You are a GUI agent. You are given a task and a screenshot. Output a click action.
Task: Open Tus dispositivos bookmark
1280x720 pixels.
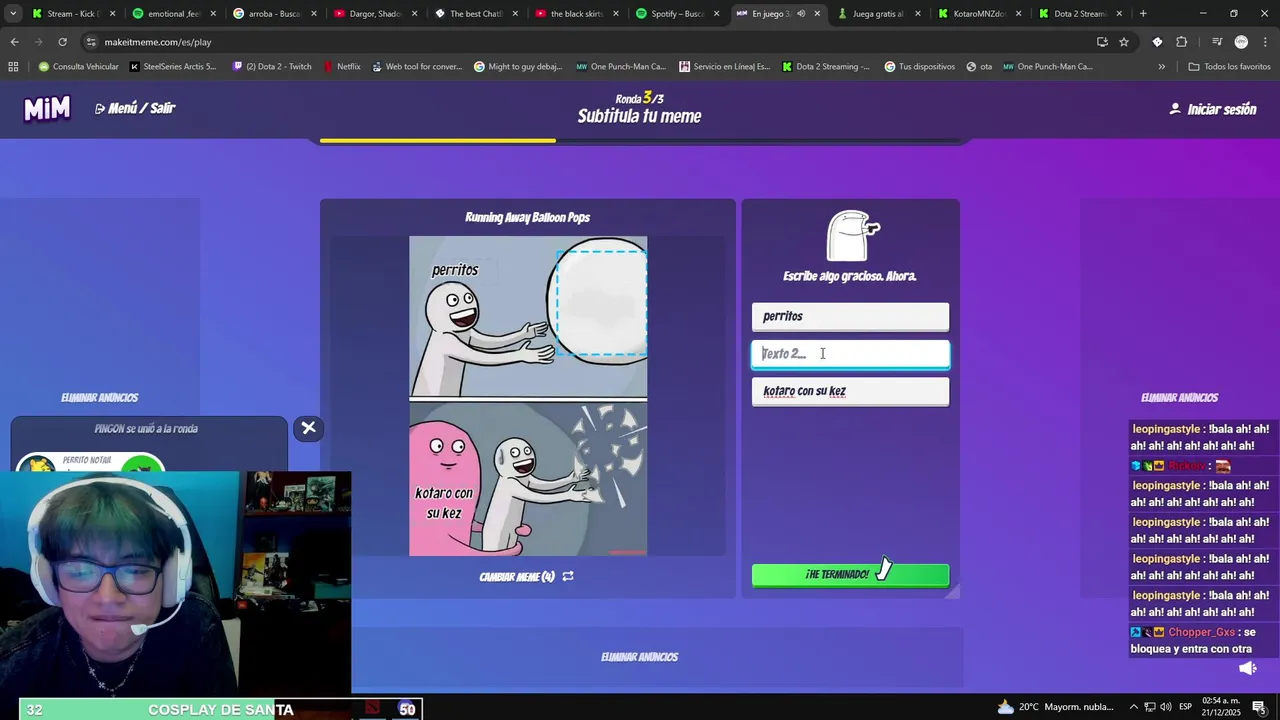point(919,67)
